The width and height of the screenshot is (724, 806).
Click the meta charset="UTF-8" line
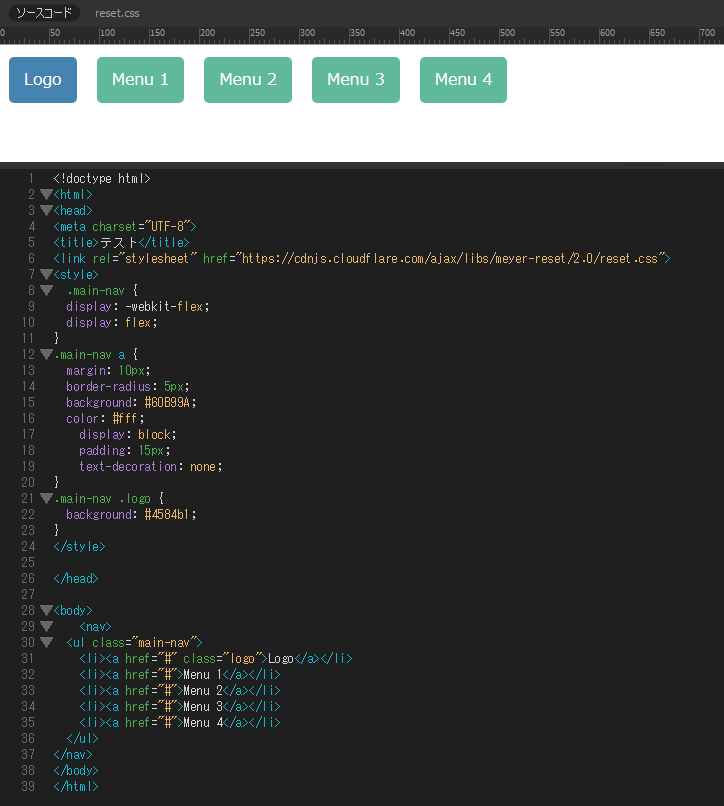125,226
